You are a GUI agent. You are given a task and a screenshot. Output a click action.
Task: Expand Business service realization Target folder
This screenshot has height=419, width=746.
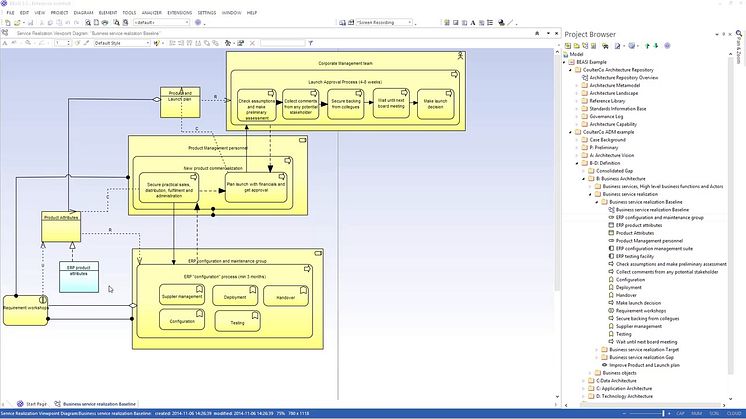point(597,350)
